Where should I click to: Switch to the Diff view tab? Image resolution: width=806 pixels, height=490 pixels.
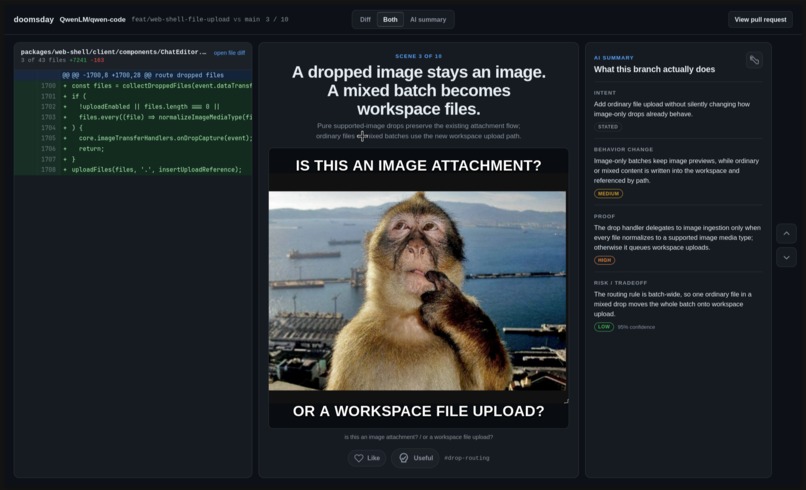pyautogui.click(x=365, y=20)
